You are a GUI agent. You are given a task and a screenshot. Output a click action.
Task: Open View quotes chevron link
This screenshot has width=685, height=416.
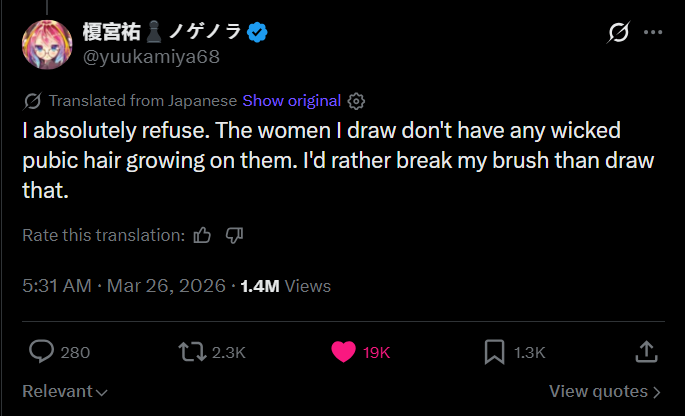point(605,391)
